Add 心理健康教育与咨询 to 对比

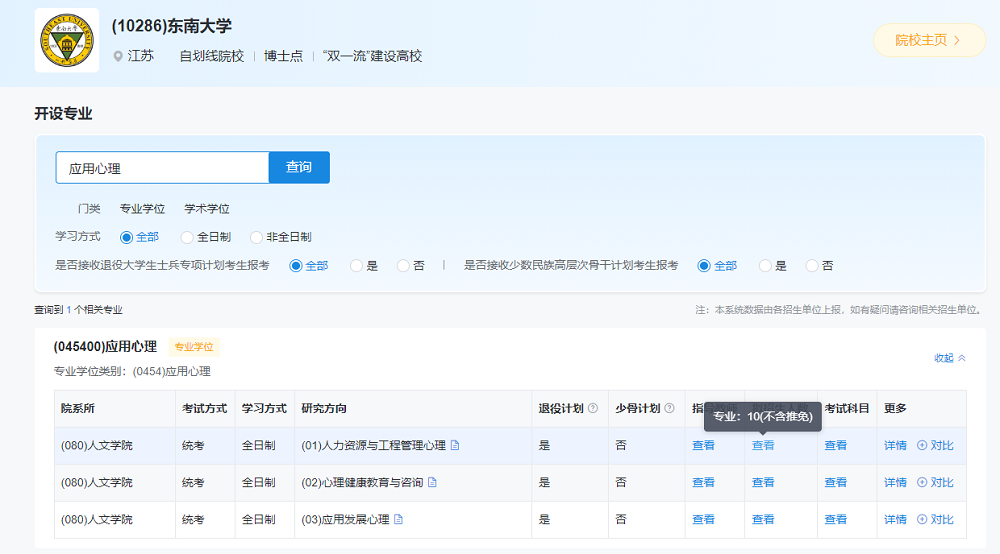pos(935,482)
